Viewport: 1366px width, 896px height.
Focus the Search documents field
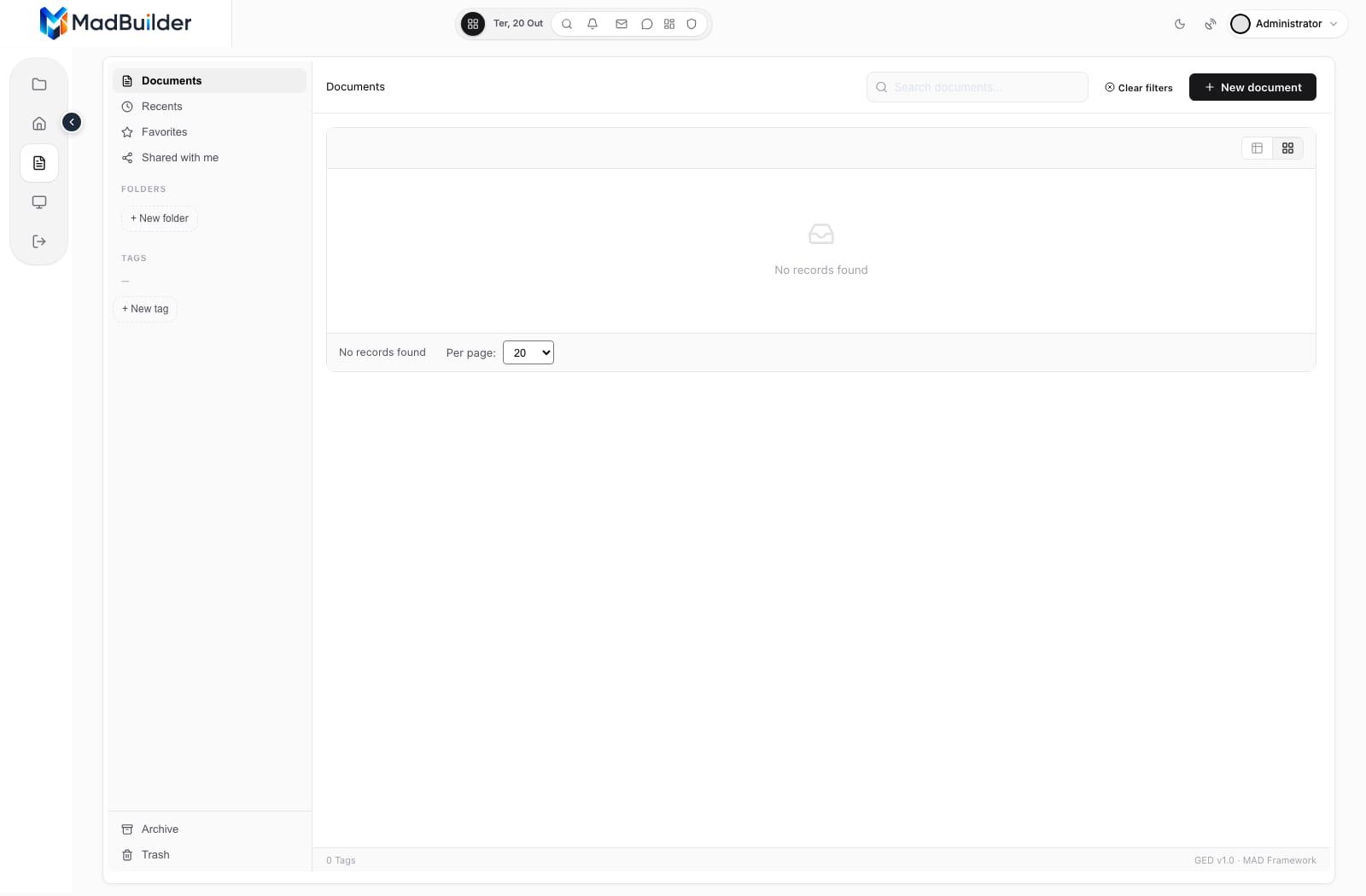(x=978, y=87)
